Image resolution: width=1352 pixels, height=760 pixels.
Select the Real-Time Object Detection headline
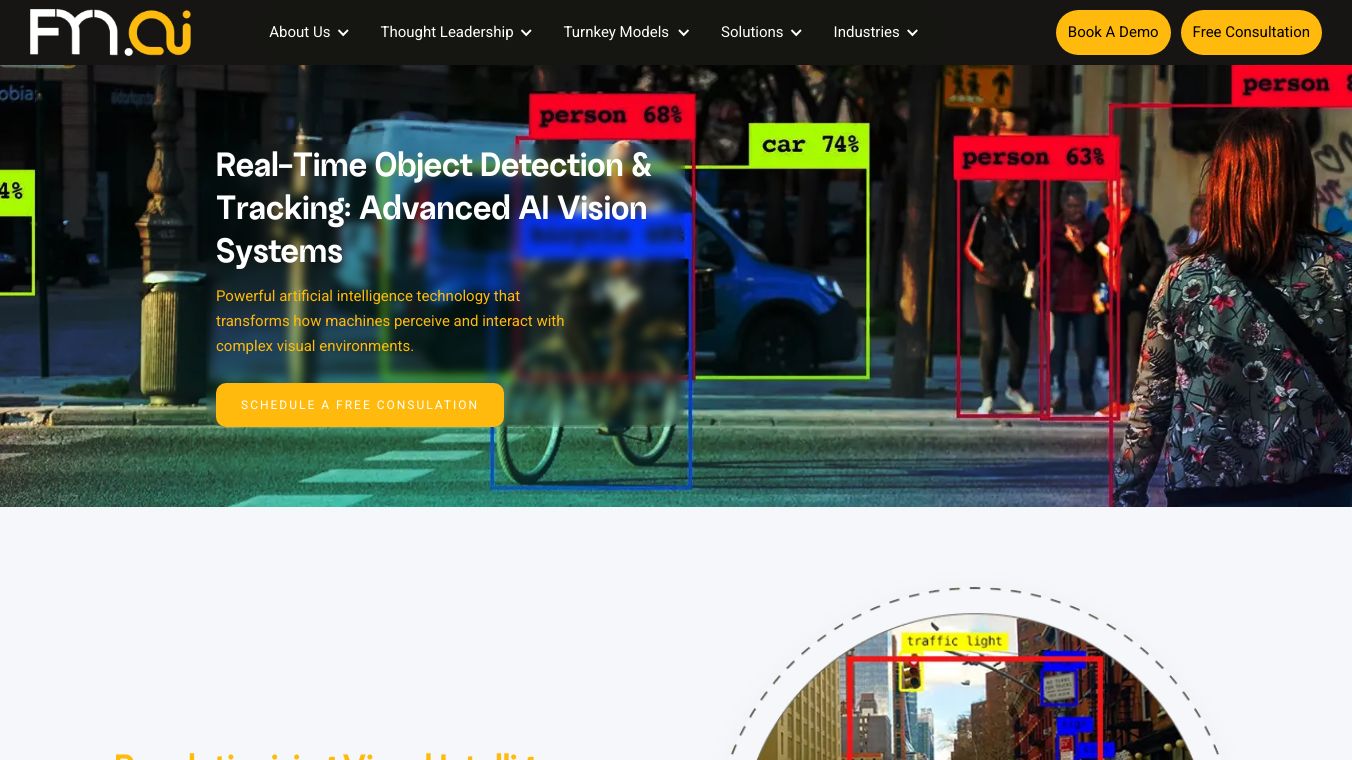tap(434, 208)
